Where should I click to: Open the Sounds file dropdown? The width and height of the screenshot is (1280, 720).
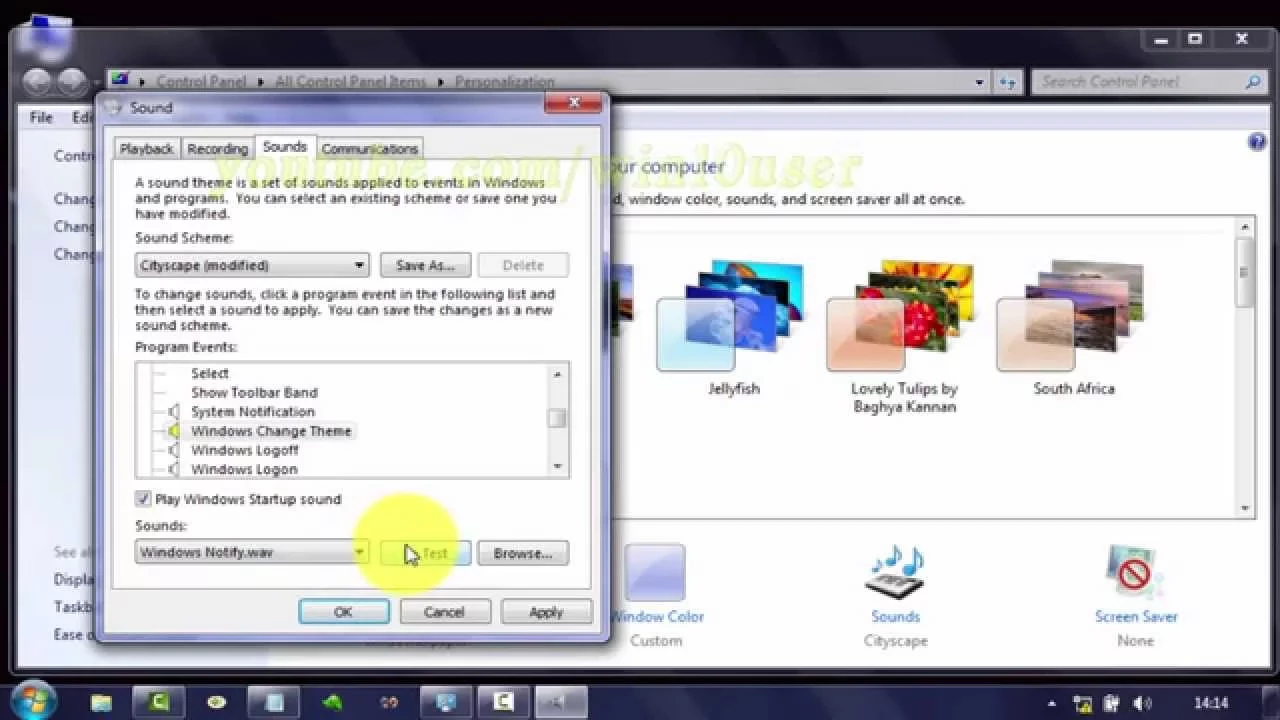pos(252,552)
